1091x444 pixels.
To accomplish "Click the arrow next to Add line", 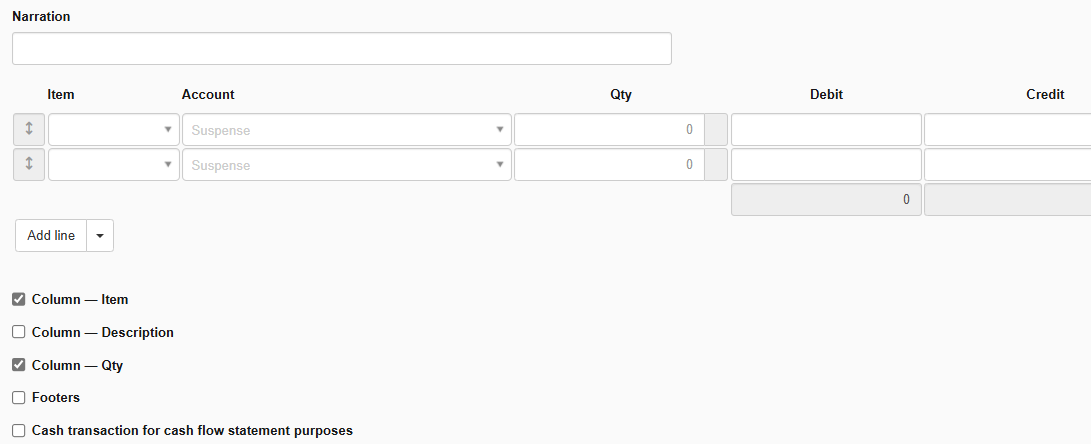I will [x=100, y=236].
